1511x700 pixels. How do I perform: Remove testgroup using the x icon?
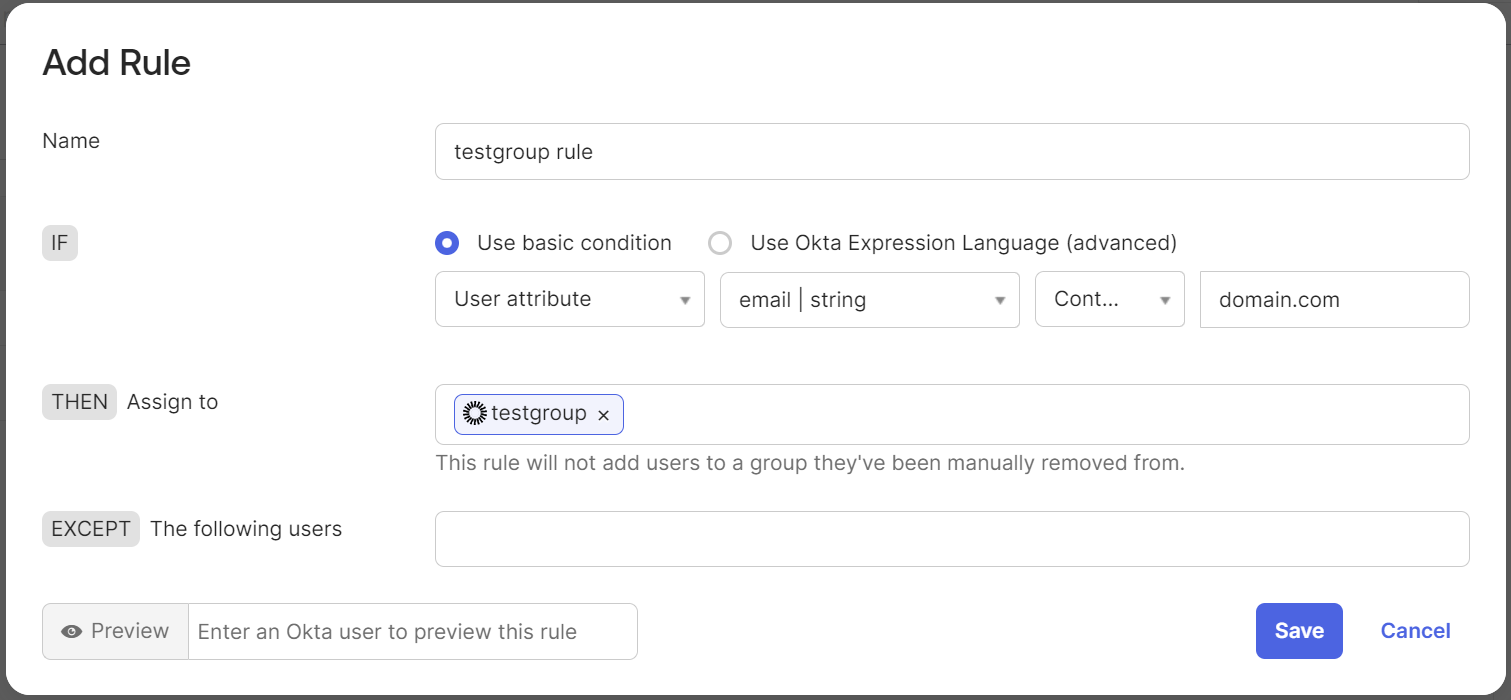pyautogui.click(x=603, y=415)
